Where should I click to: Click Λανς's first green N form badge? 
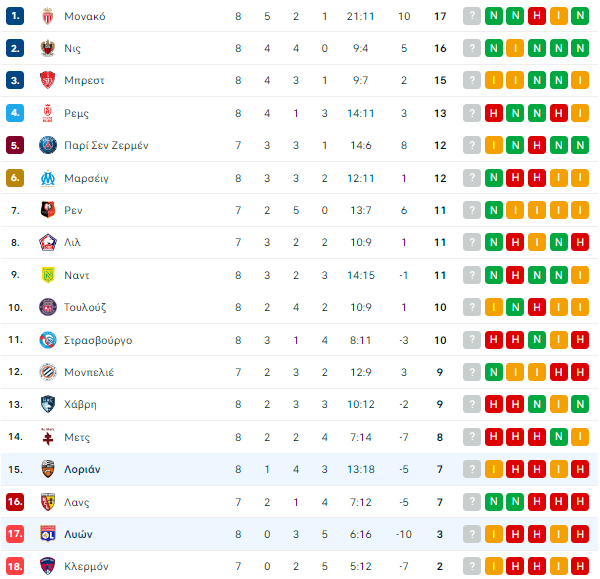coord(494,501)
